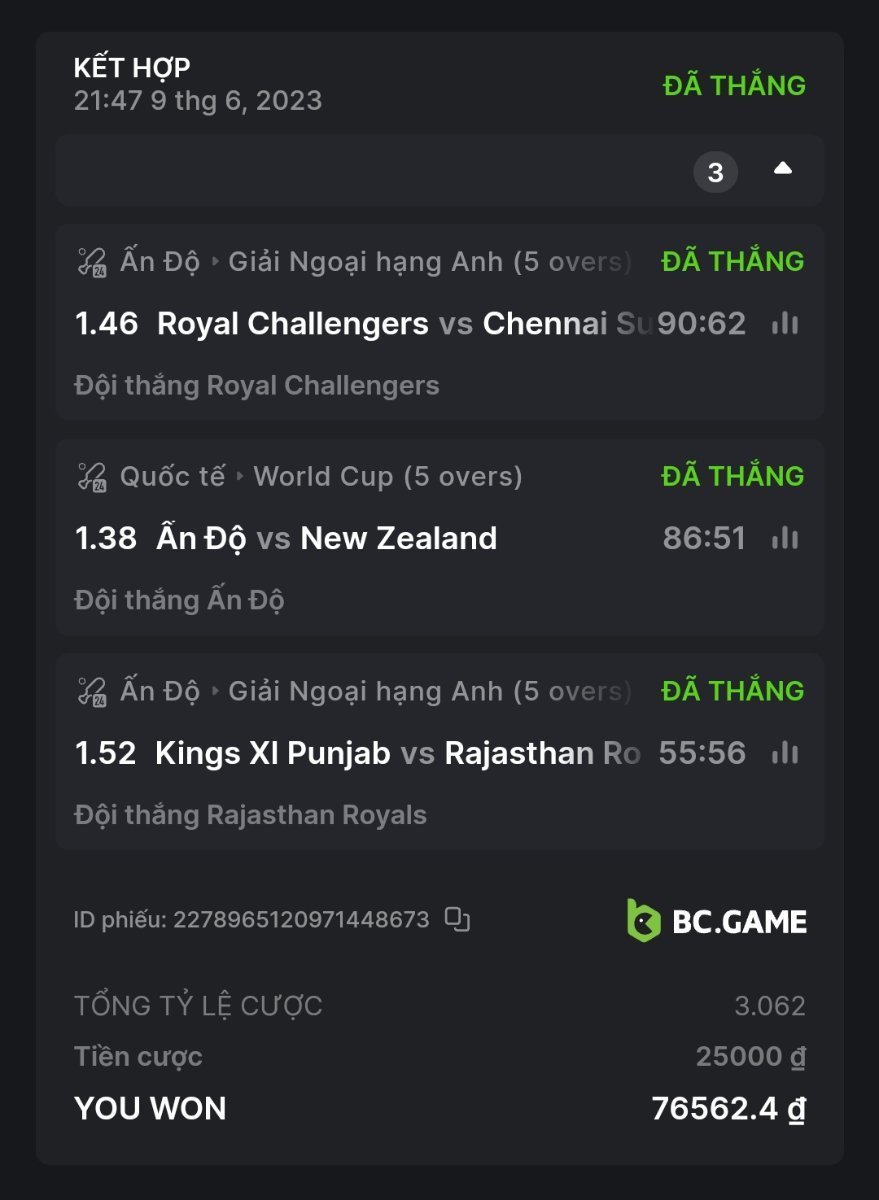This screenshot has width=879, height=1200.
Task: Click cricket icon on Kings XI Punjab row
Action: (92, 692)
